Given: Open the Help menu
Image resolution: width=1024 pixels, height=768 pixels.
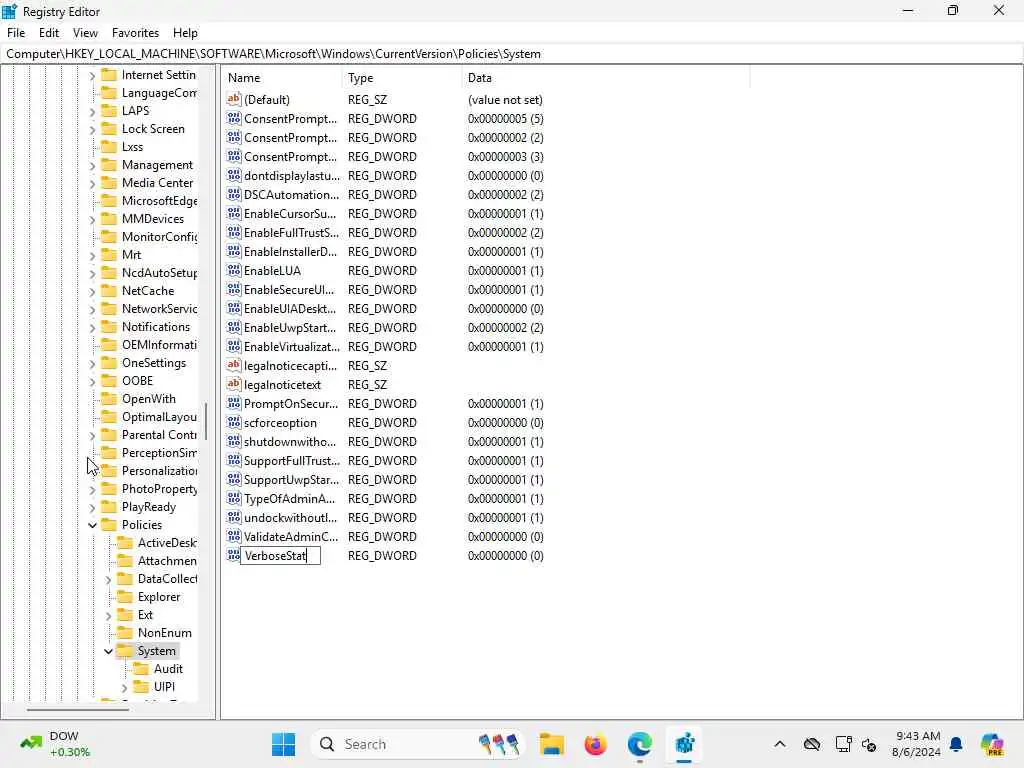Looking at the screenshot, I should click(185, 33).
